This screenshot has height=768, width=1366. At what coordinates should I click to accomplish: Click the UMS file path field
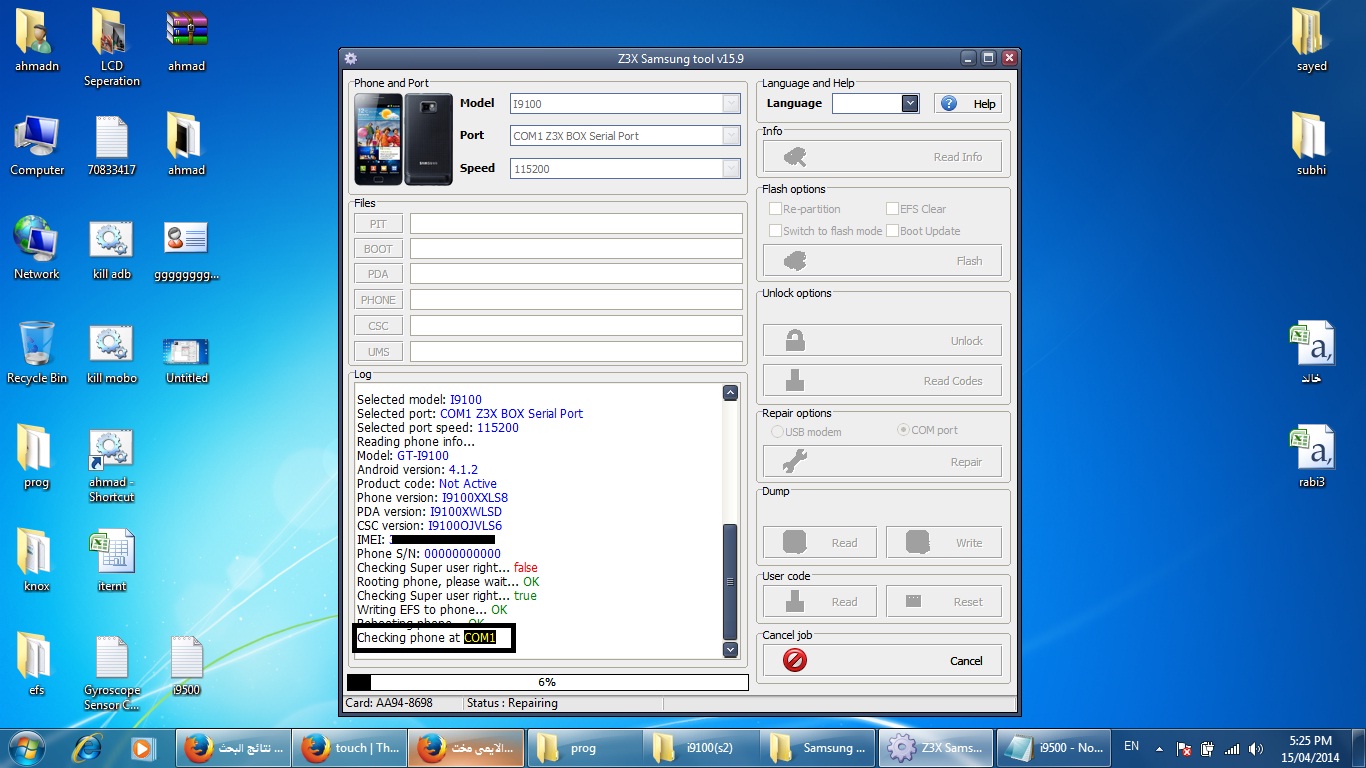coord(576,351)
